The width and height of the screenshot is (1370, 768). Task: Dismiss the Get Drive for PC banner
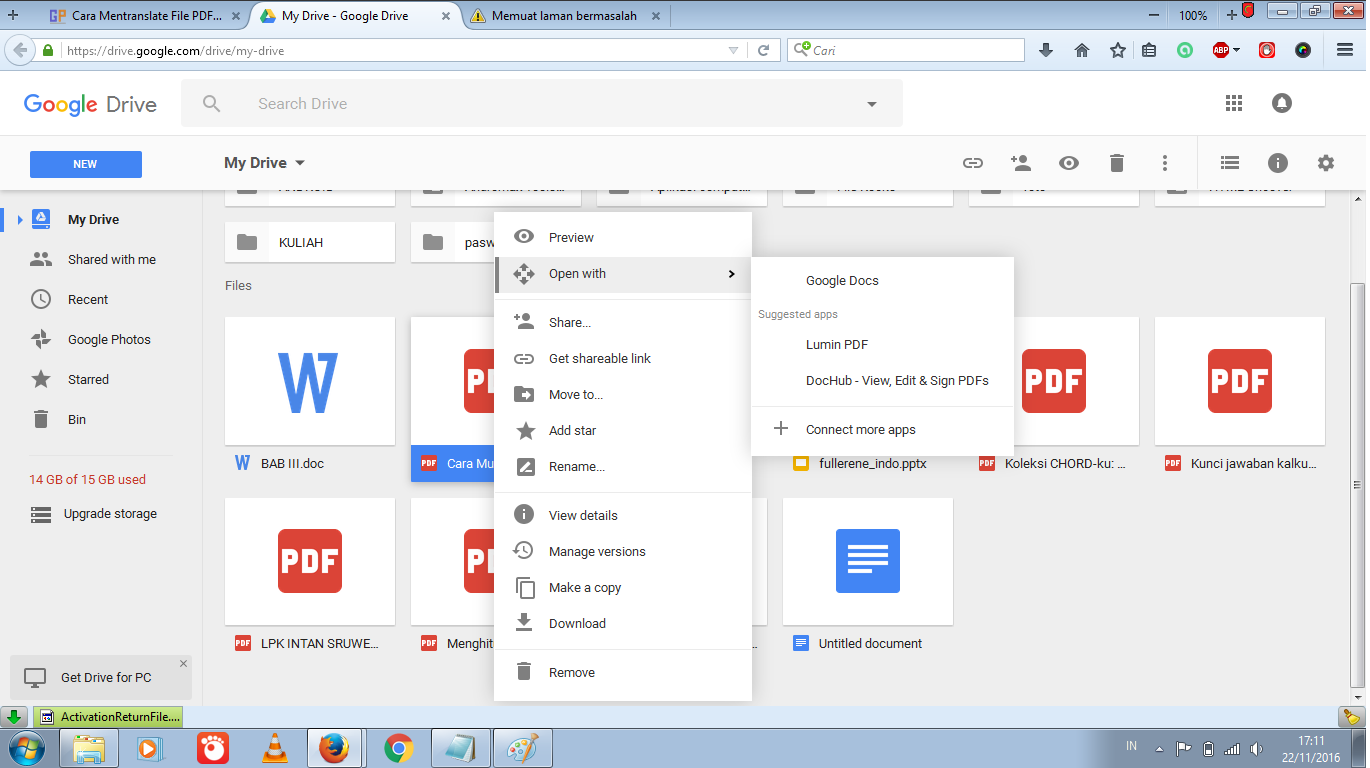click(183, 663)
